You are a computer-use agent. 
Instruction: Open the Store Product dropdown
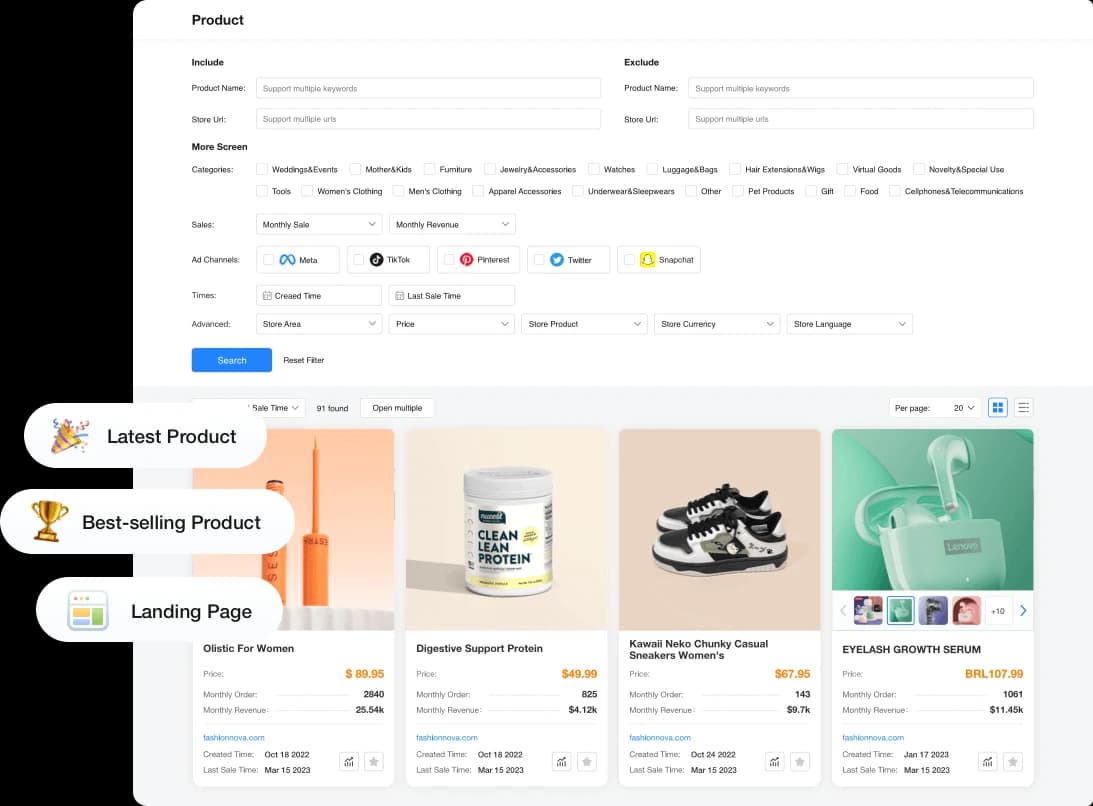coord(584,324)
